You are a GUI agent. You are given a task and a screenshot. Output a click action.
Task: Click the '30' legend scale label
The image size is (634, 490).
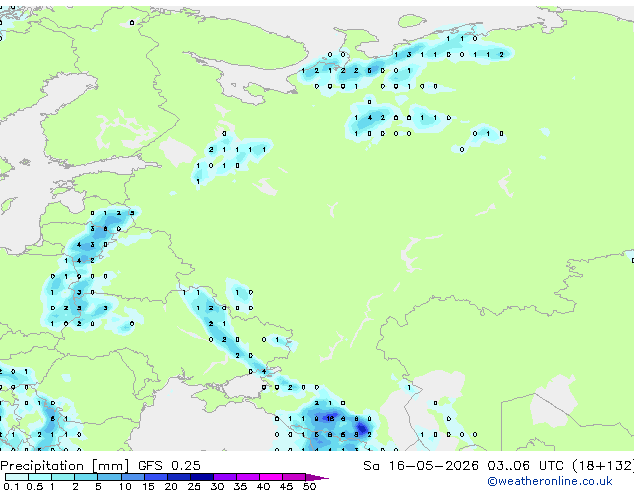point(218,486)
